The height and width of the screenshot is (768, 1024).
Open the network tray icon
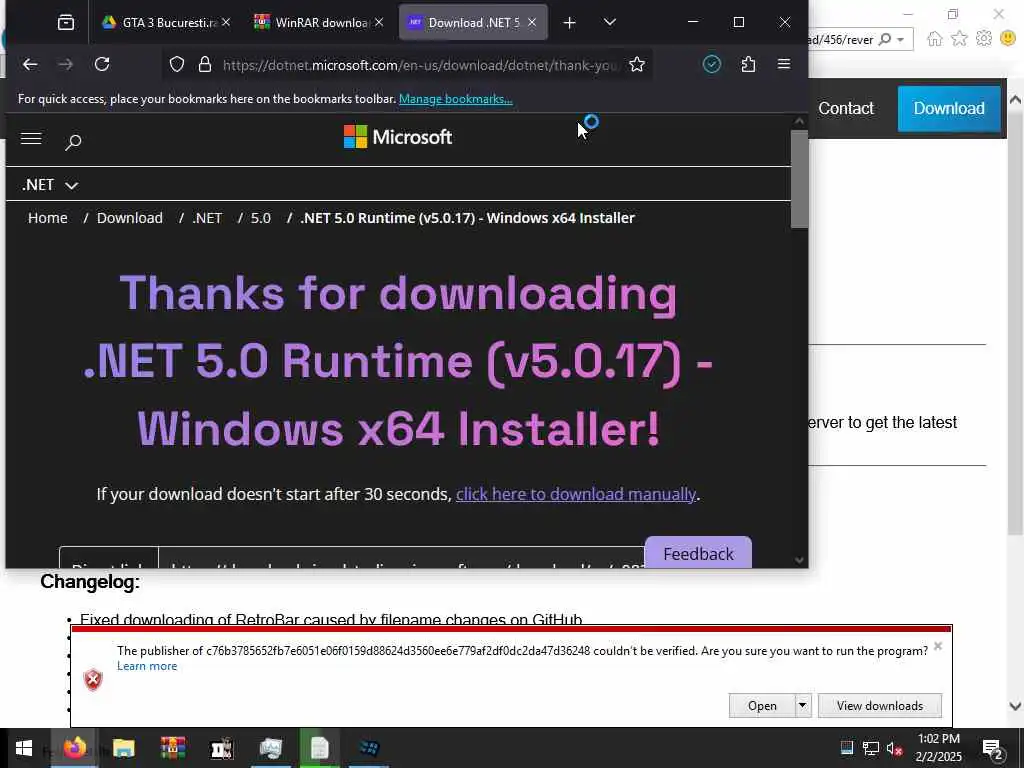point(871,748)
